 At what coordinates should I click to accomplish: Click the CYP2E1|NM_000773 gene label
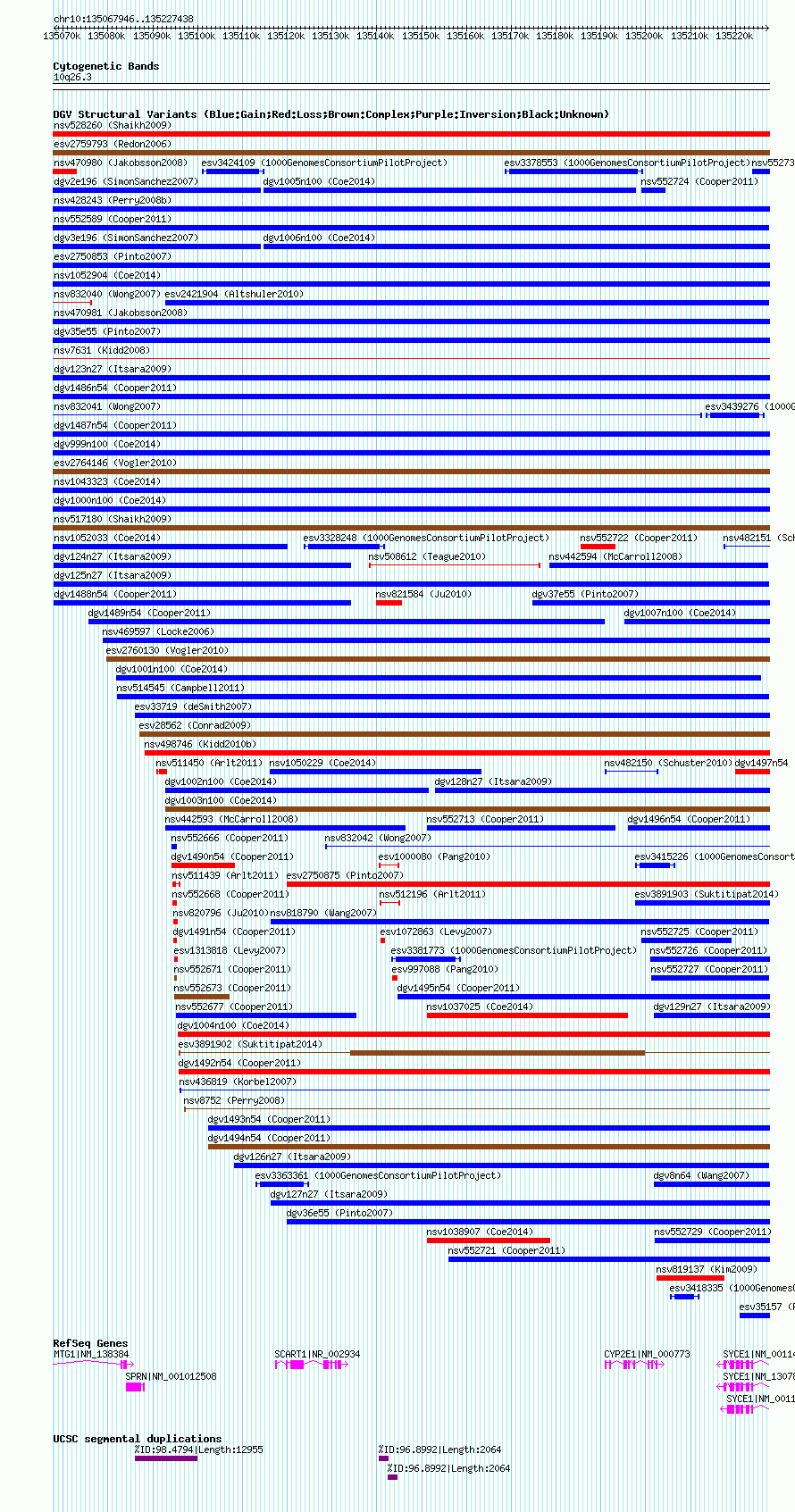648,1354
